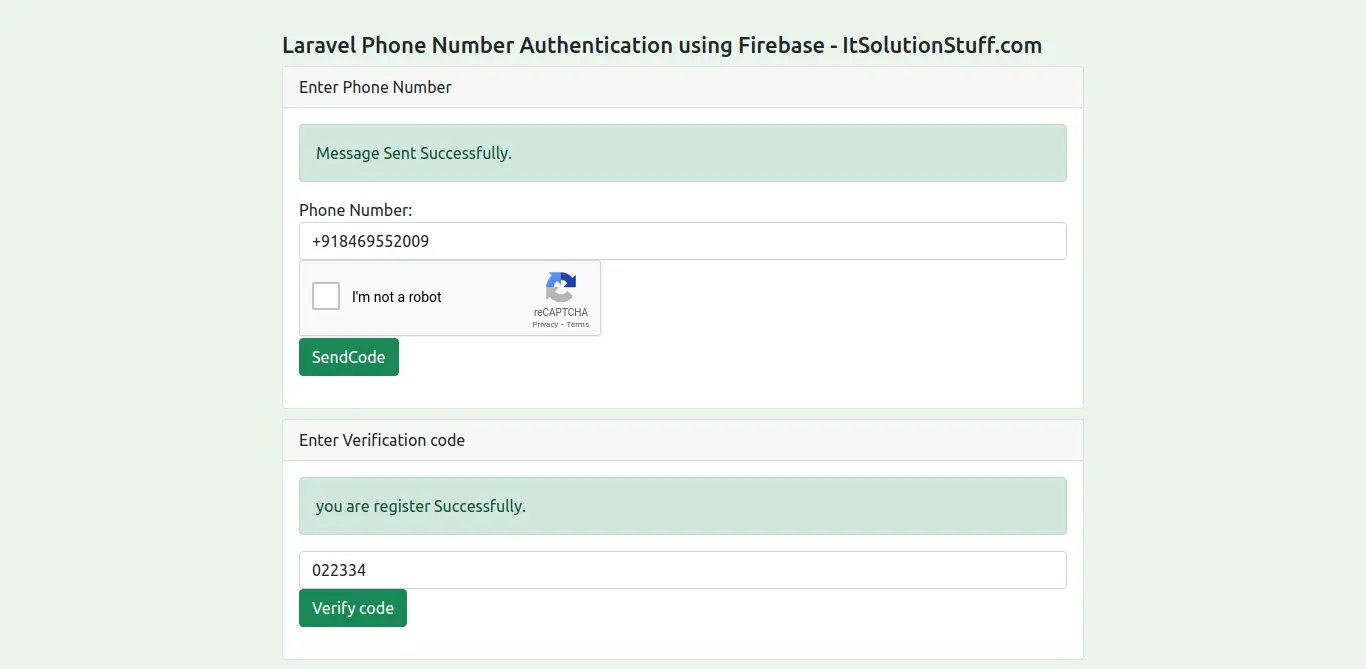The width and height of the screenshot is (1366, 669).
Task: Click the Phone Number: field label
Action: (355, 210)
